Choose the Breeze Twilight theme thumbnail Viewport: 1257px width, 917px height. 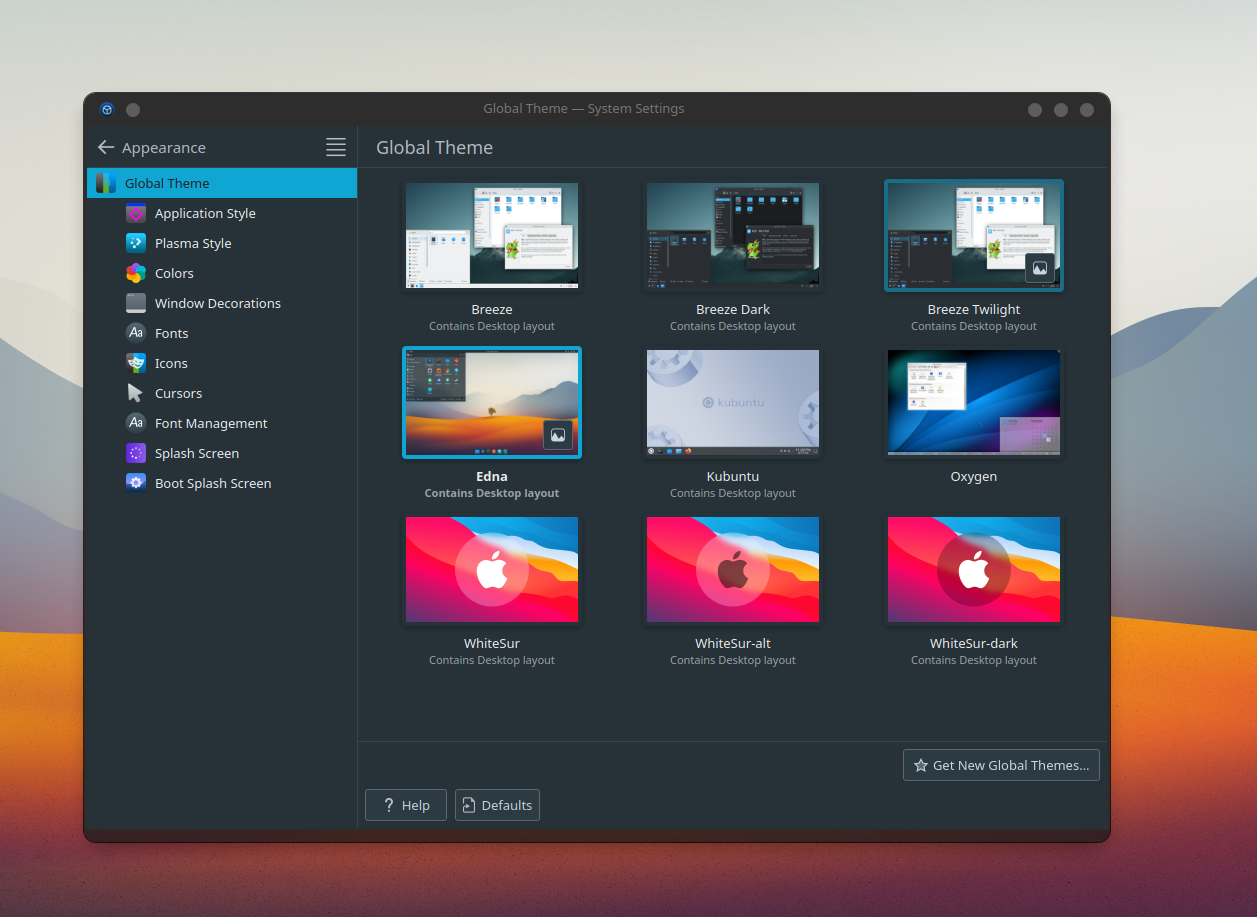974,236
